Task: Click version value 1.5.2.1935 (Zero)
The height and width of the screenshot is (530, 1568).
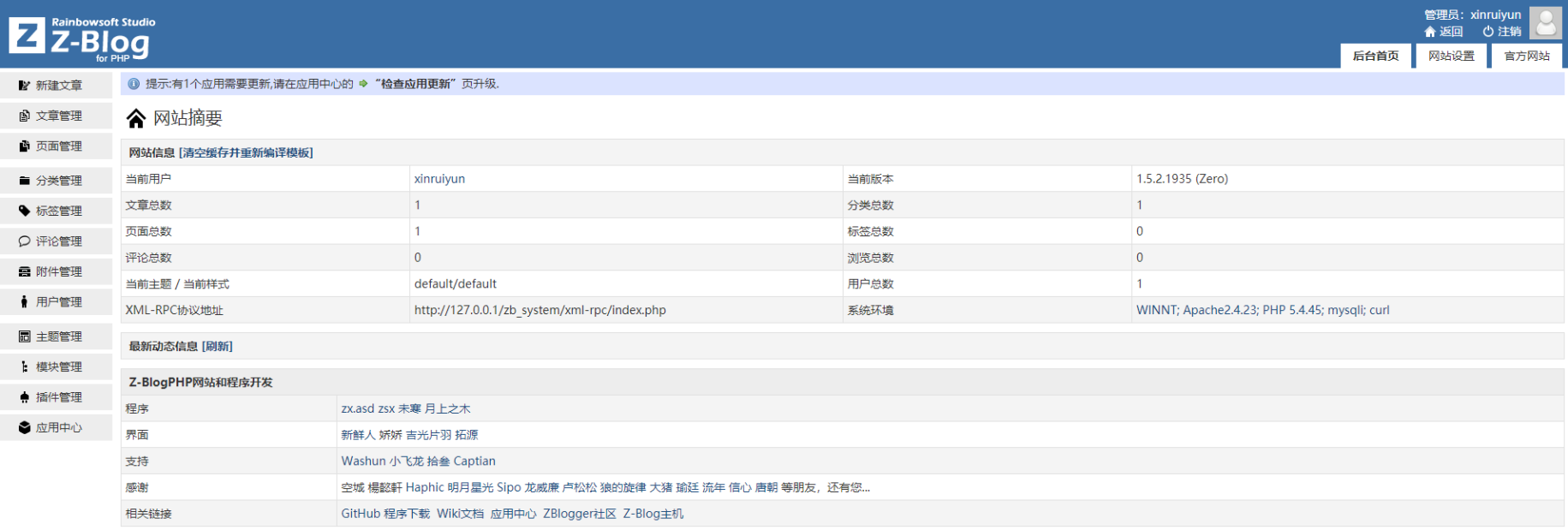Action: [1182, 179]
